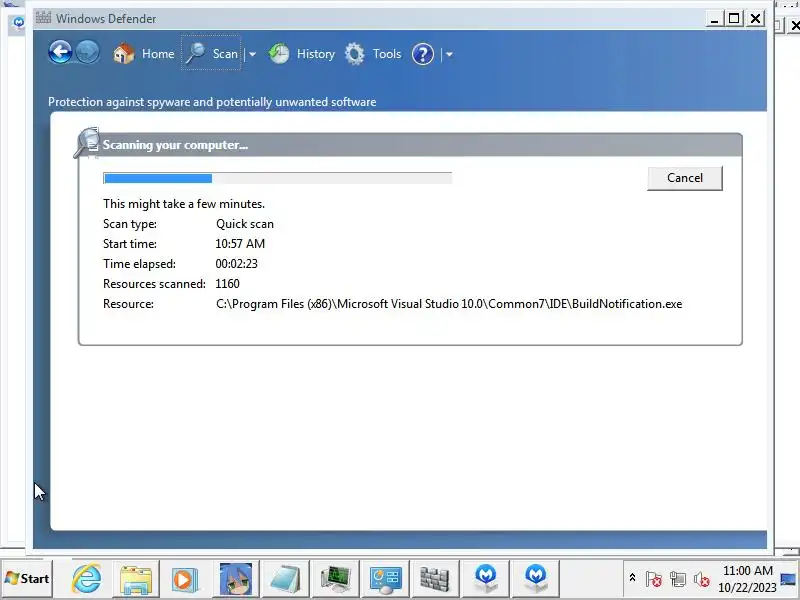This screenshot has height=600, width=800.
Task: Open the clock showing 11:00 AM
Action: (x=747, y=579)
